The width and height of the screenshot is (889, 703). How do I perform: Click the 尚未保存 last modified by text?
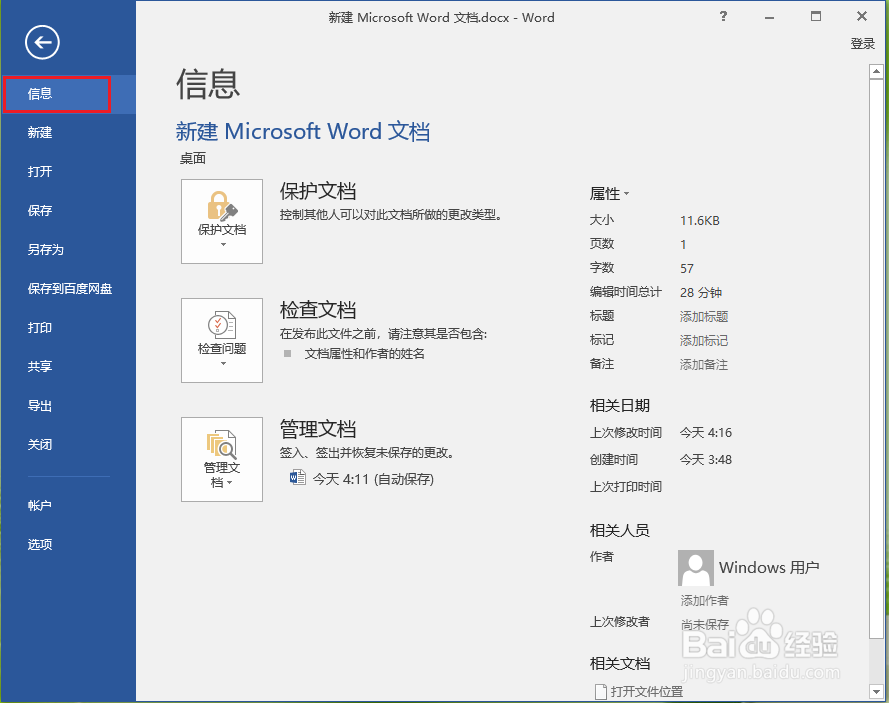pos(705,625)
